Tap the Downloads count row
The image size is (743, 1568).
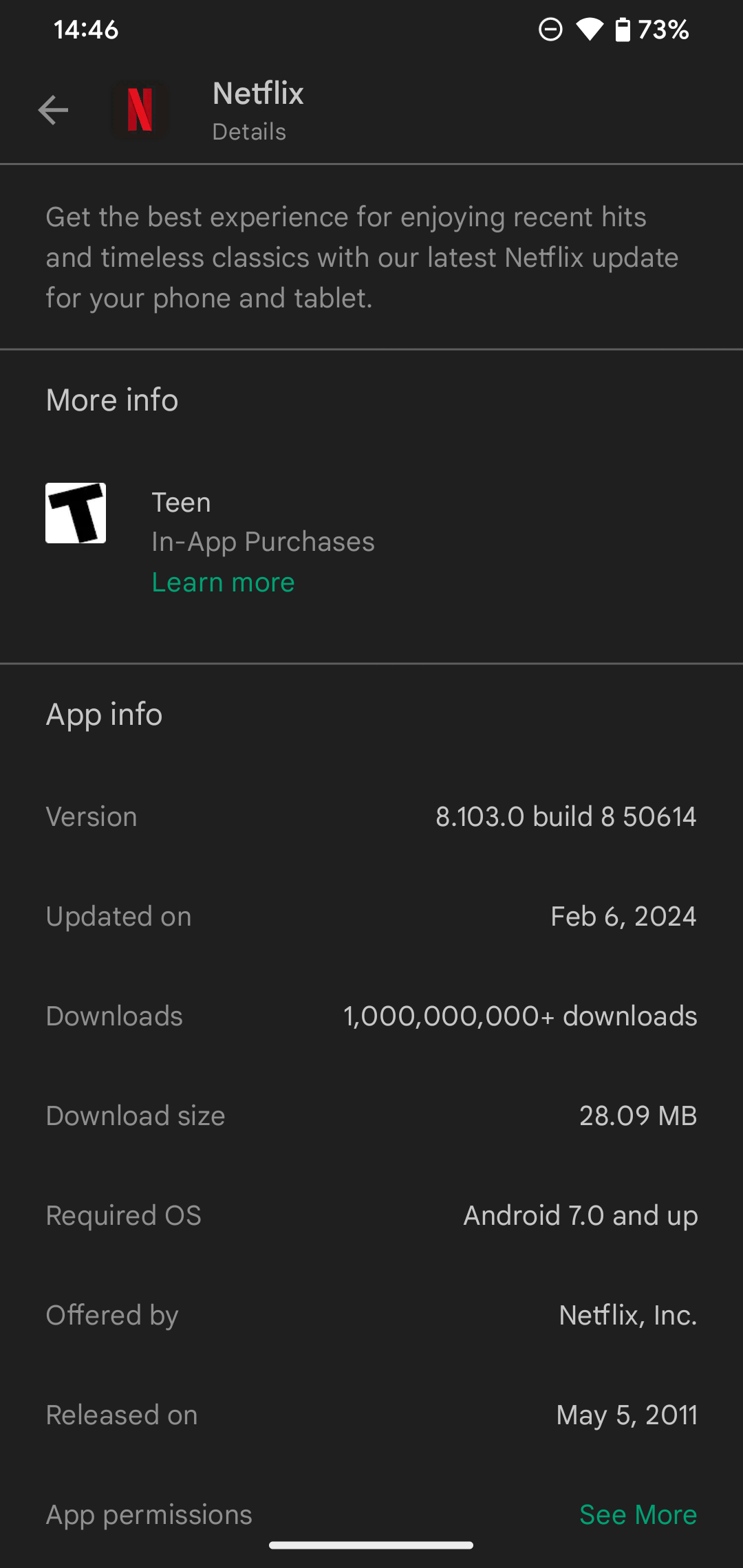pos(371,1016)
